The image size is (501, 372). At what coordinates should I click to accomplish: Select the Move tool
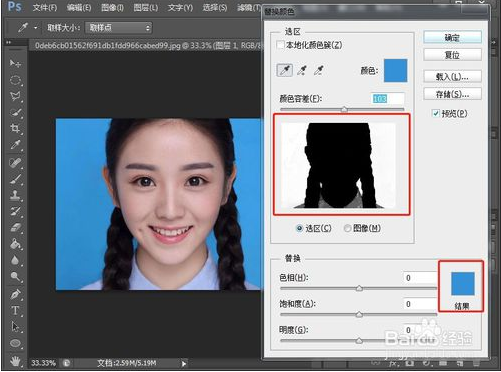click(x=15, y=63)
